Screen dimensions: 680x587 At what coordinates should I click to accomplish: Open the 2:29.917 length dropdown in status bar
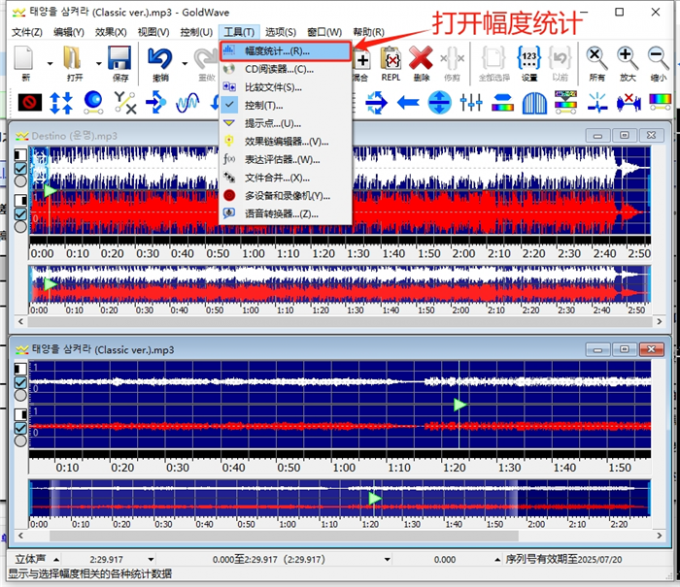(151, 560)
